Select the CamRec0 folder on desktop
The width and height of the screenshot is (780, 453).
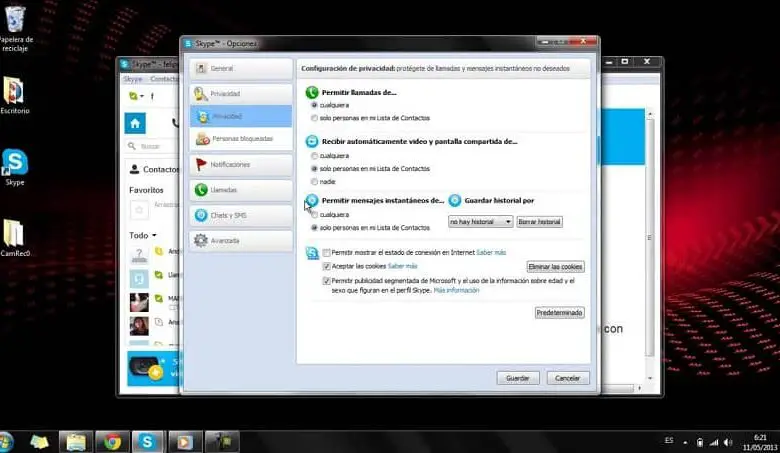[14, 238]
